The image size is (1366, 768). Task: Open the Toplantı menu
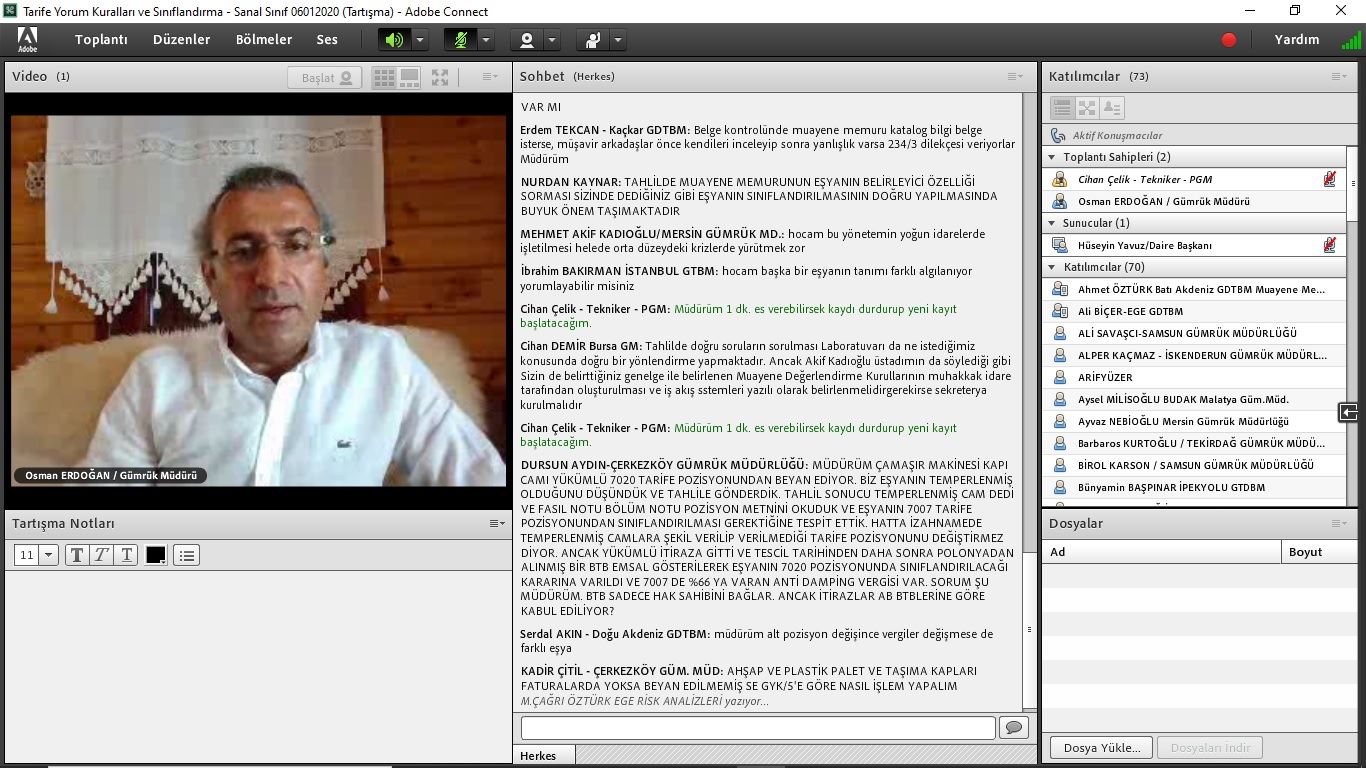(101, 40)
